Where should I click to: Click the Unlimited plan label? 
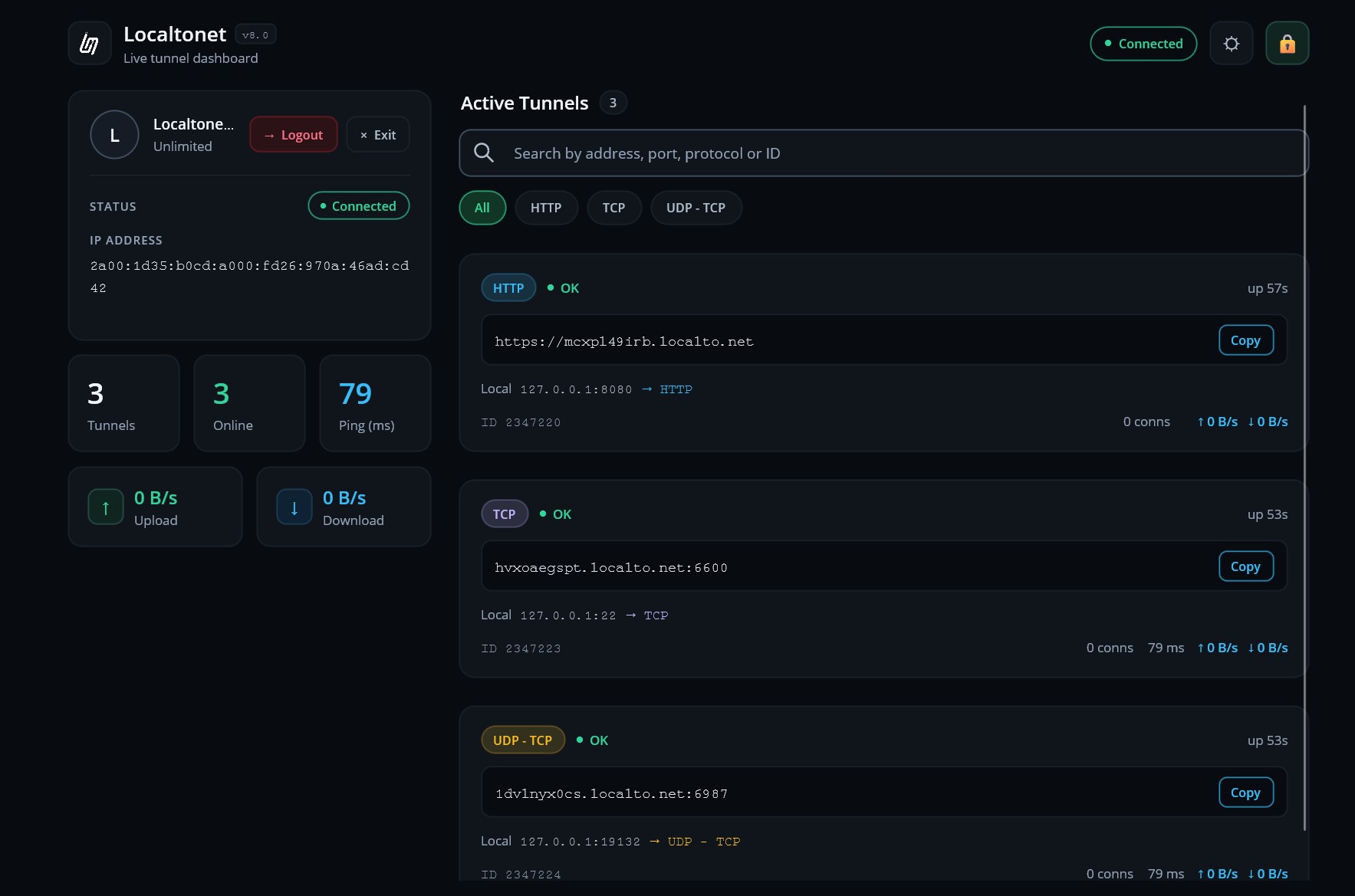click(x=183, y=146)
